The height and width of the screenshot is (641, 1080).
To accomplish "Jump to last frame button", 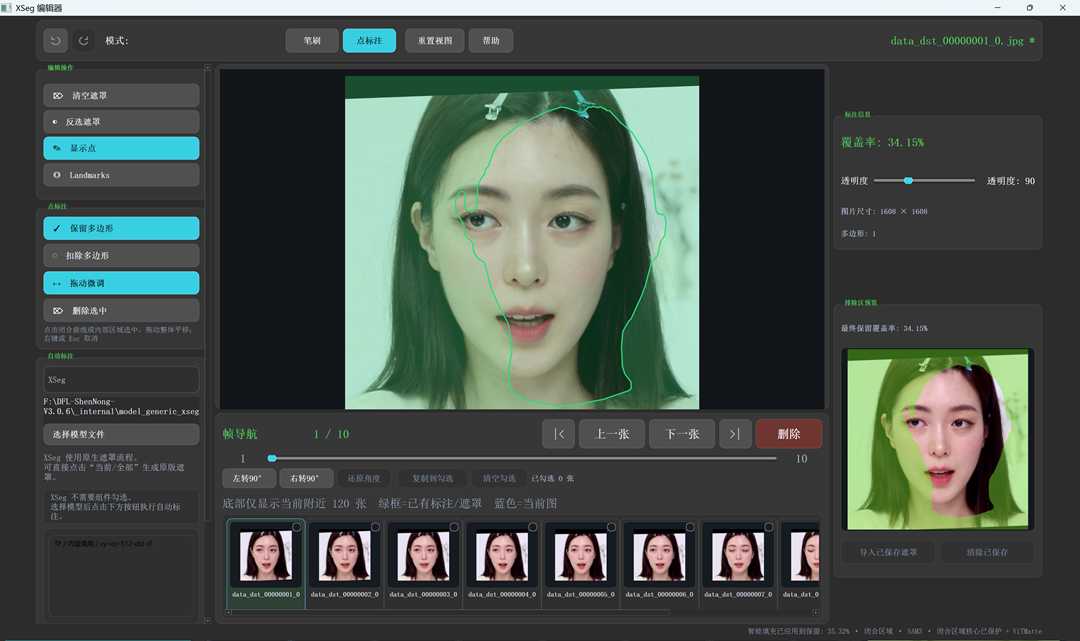I will (735, 434).
